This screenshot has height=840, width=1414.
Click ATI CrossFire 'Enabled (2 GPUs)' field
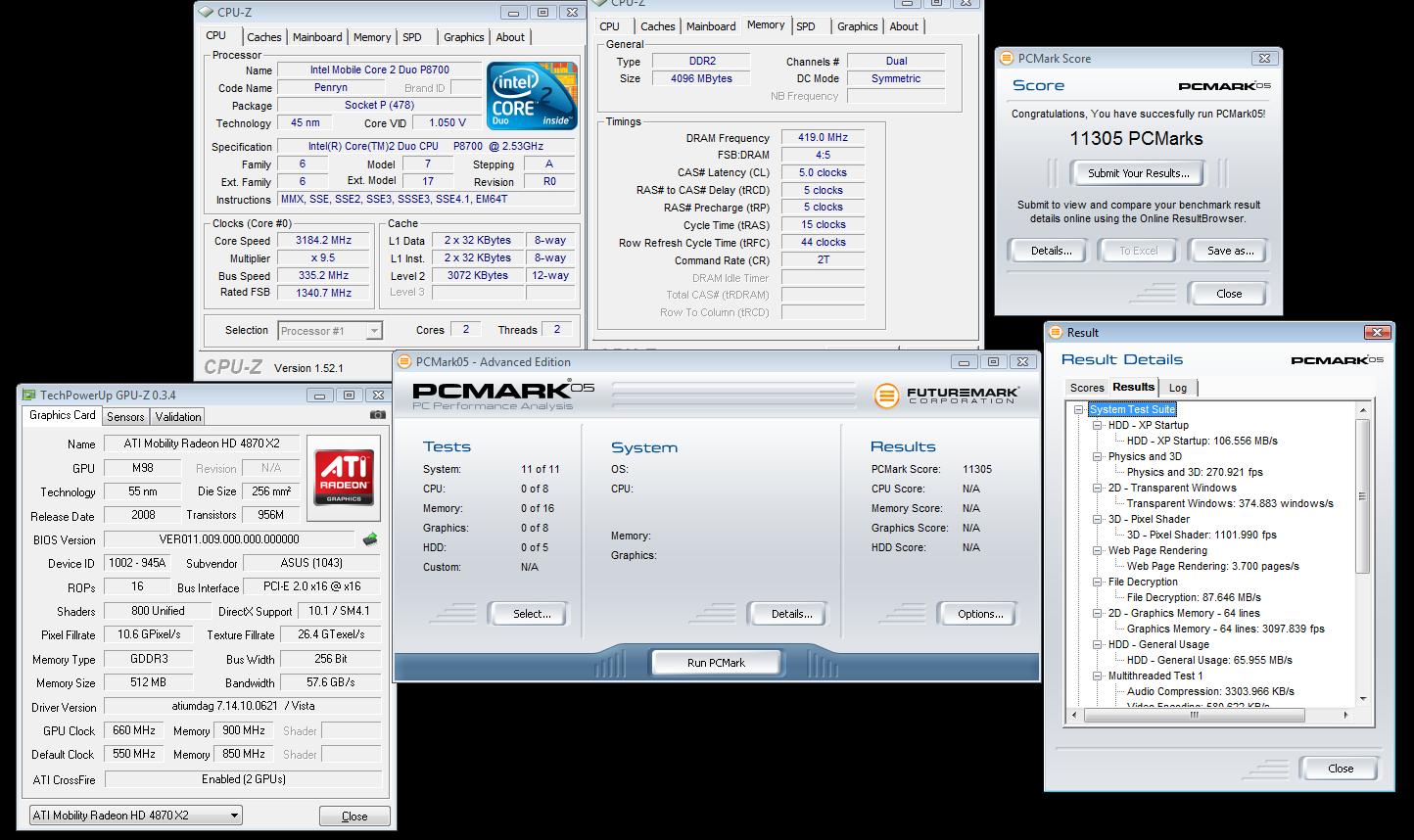(x=243, y=779)
